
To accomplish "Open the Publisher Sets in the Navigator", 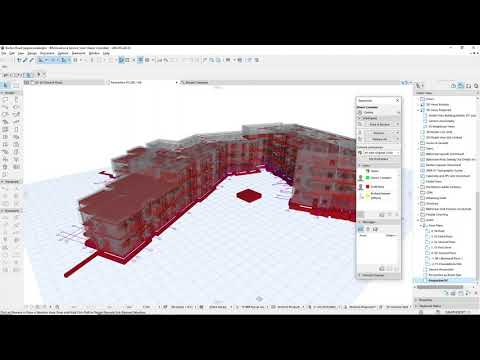I will tap(476, 86).
